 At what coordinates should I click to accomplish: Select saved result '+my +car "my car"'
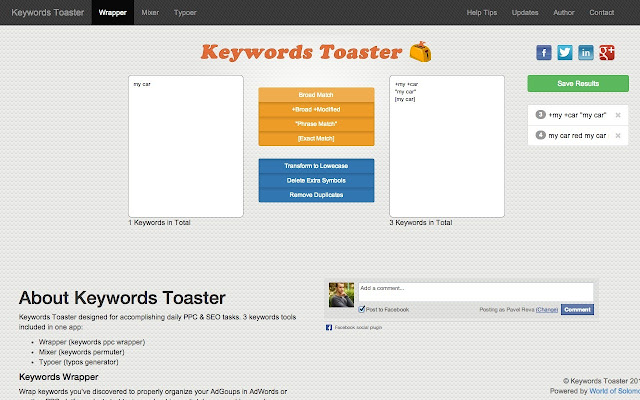pos(578,115)
